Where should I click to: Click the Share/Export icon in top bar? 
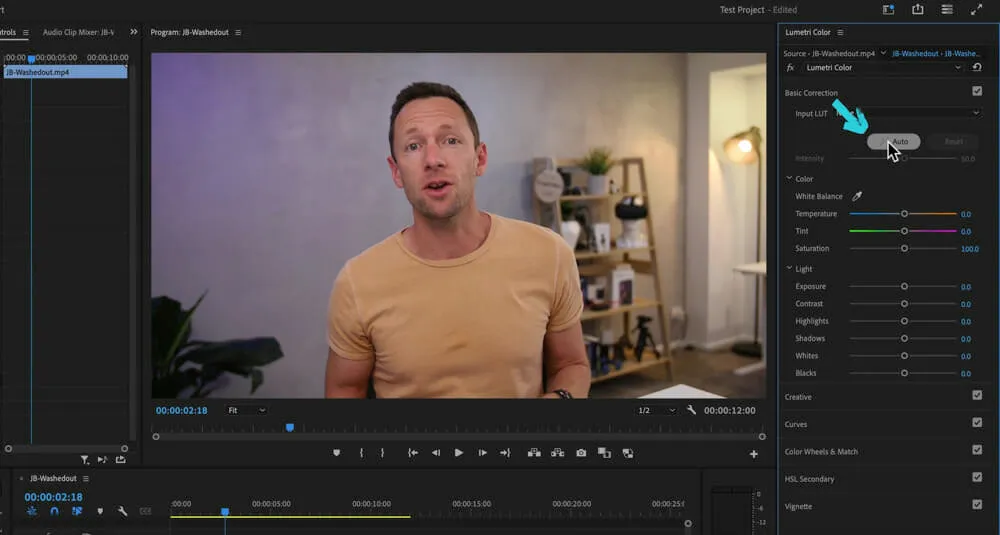(x=917, y=9)
